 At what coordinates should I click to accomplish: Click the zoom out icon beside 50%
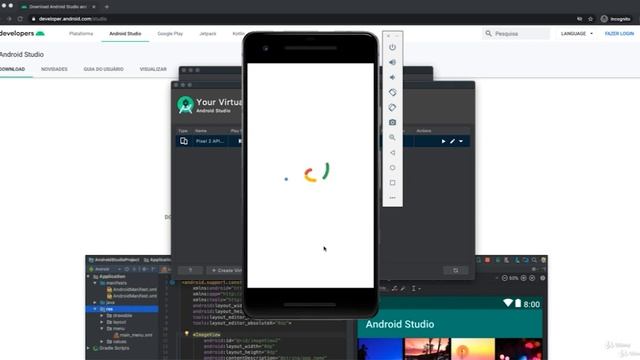pos(504,278)
